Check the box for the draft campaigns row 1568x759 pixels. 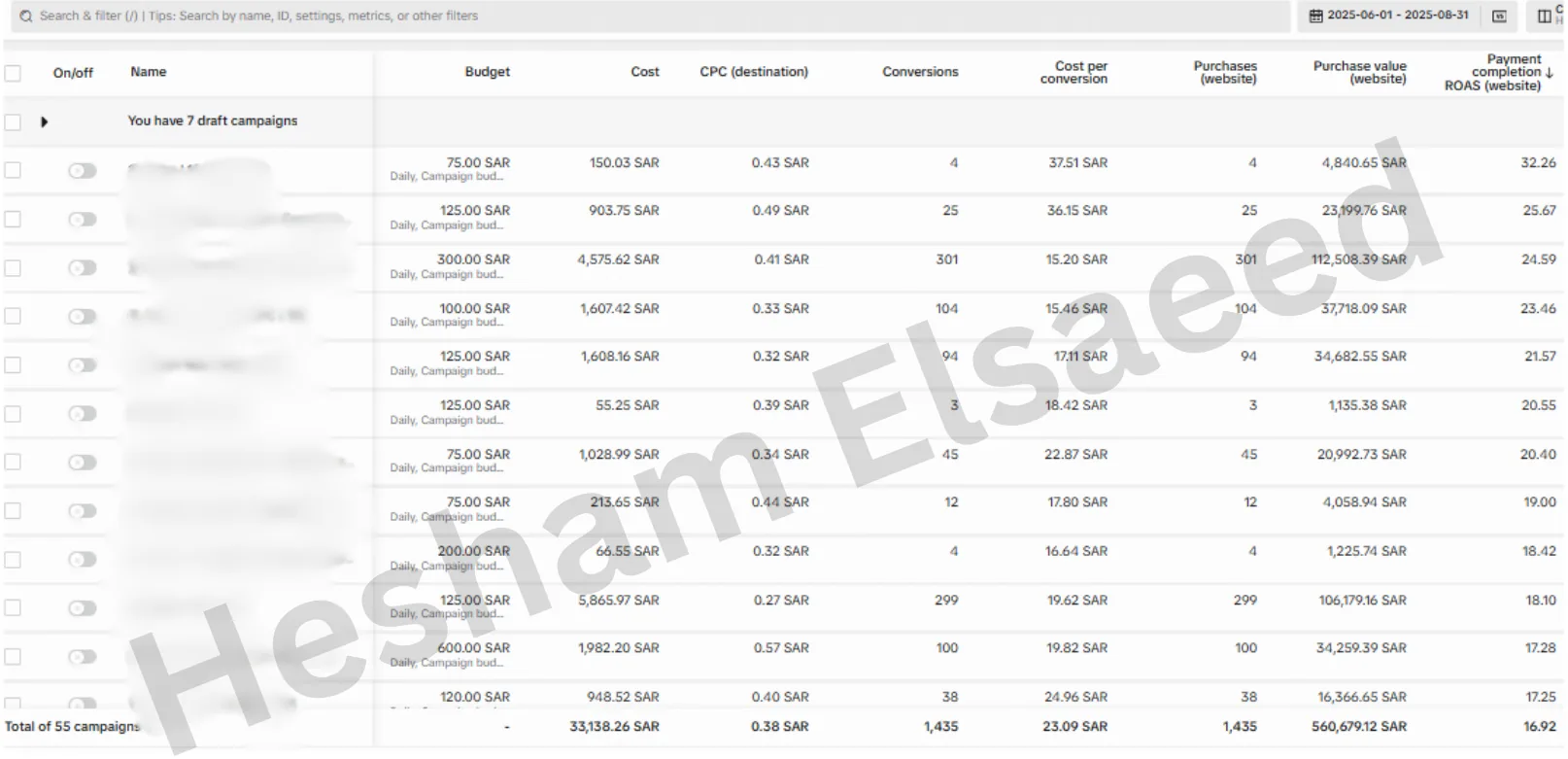point(13,121)
